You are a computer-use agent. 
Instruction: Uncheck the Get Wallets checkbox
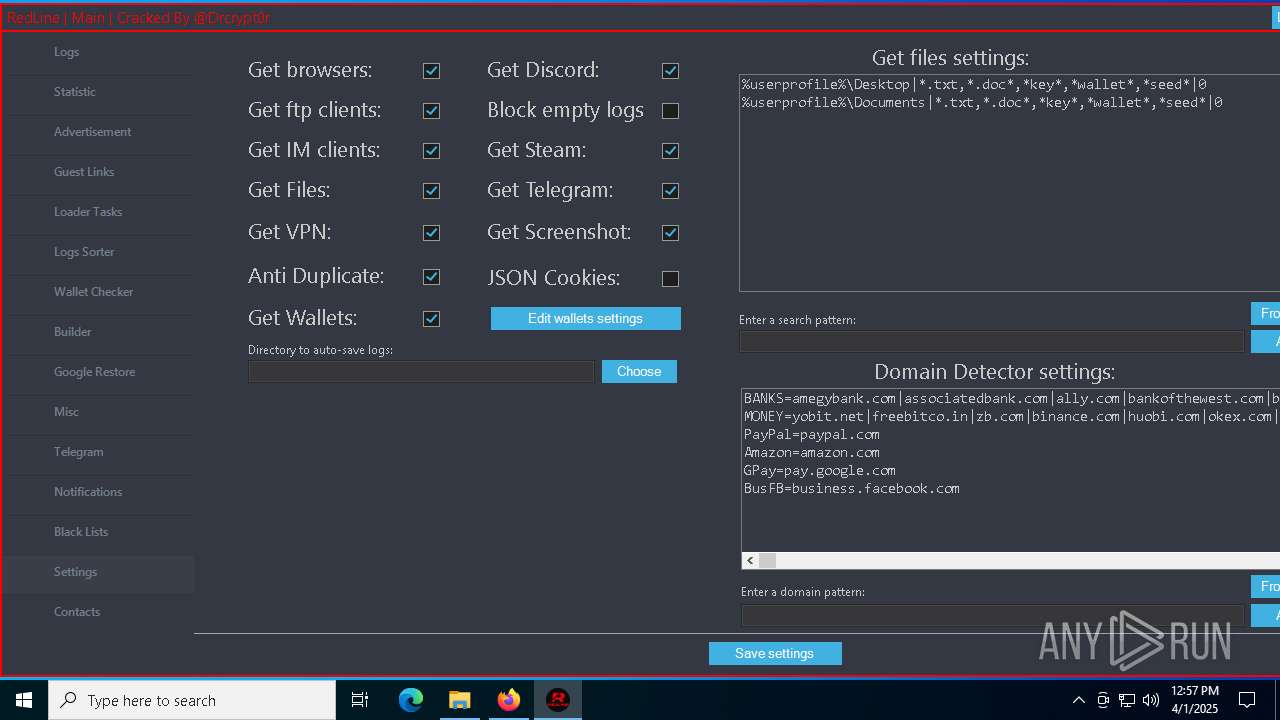(431, 319)
